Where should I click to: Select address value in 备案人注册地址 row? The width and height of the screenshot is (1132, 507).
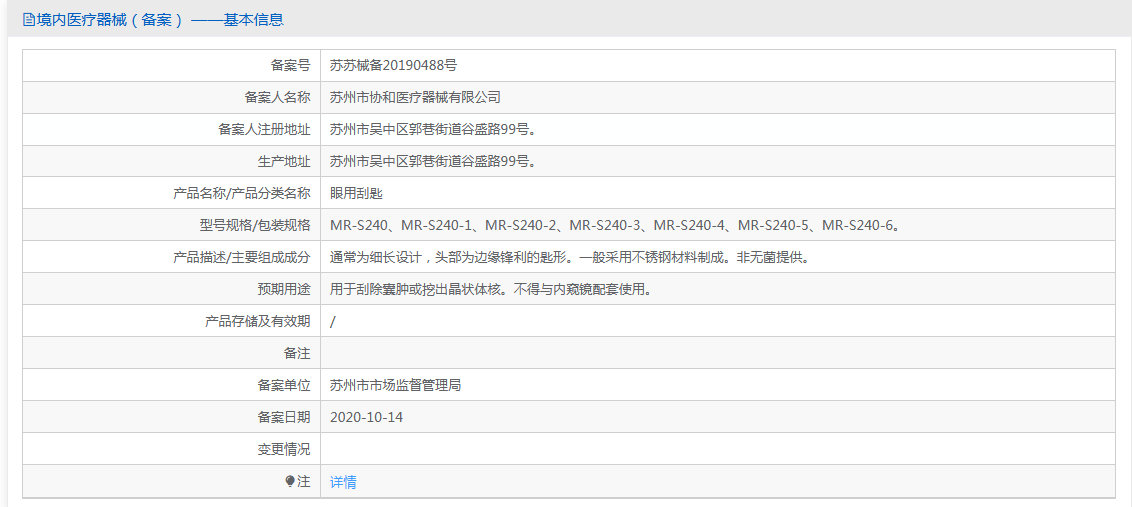pyautogui.click(x=432, y=129)
